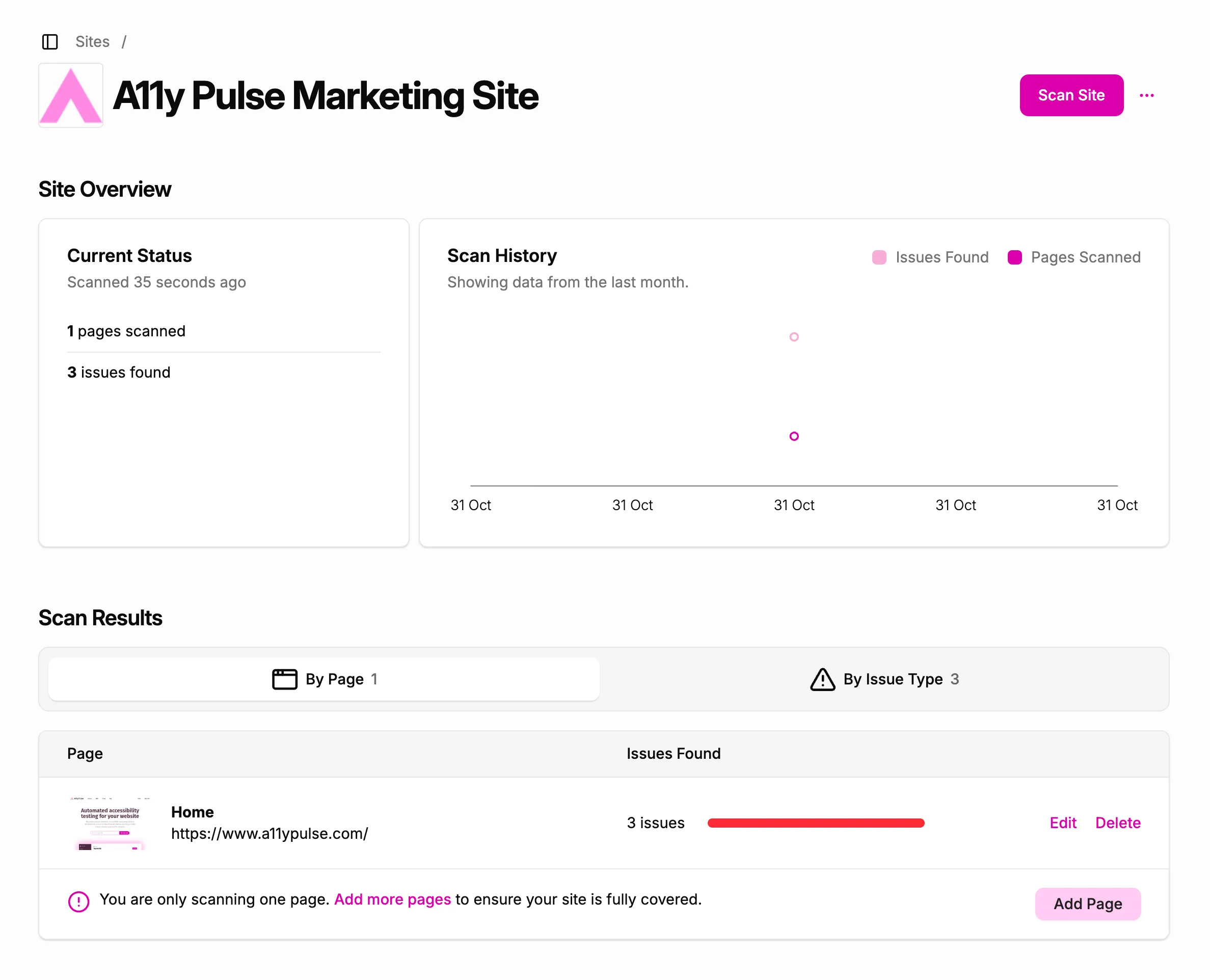The image size is (1210, 980).
Task: Click the Home page screenshot thumbnail
Action: pos(110,824)
